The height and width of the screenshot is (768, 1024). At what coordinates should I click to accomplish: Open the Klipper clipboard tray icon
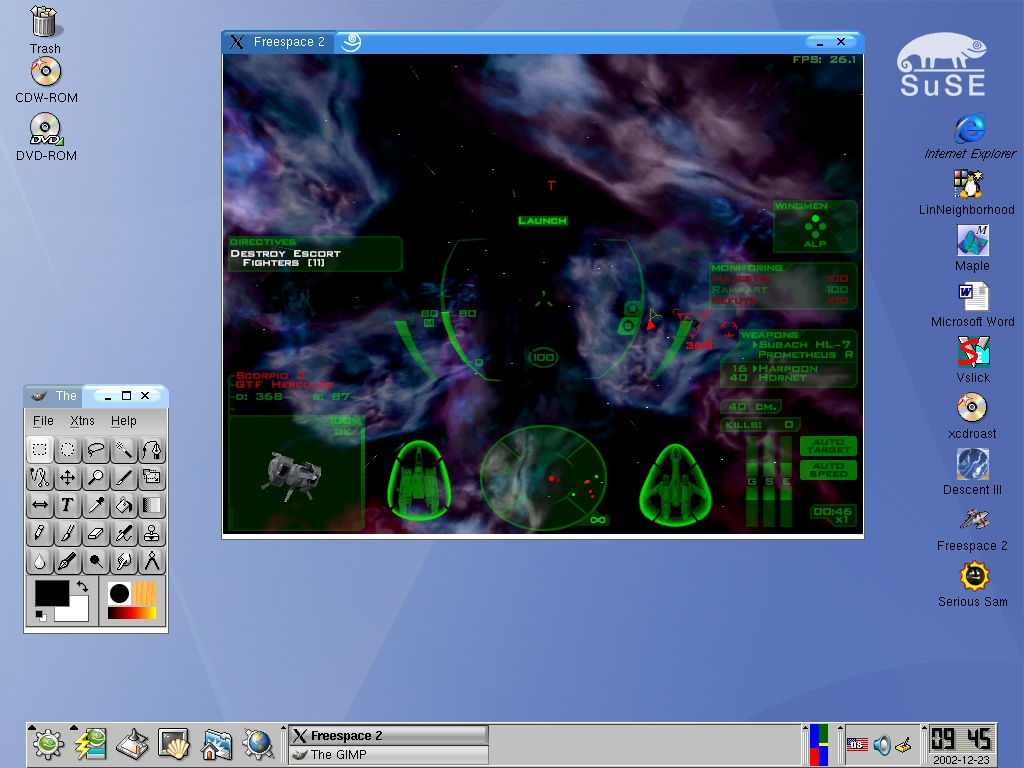pyautogui.click(x=903, y=744)
